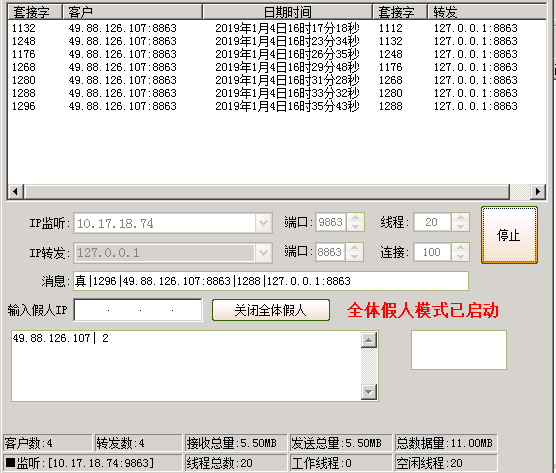The image size is (556, 473).
Task: Sort by the 日期时间 column header
Action: point(288,12)
